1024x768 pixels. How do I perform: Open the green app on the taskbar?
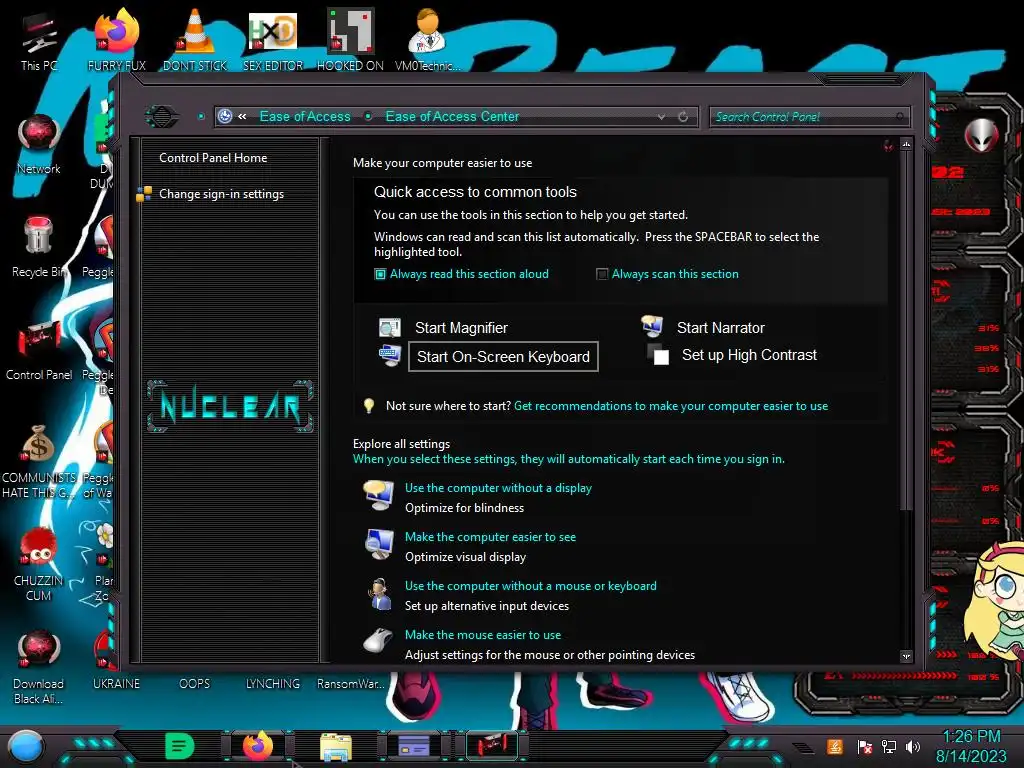pyautogui.click(x=180, y=745)
